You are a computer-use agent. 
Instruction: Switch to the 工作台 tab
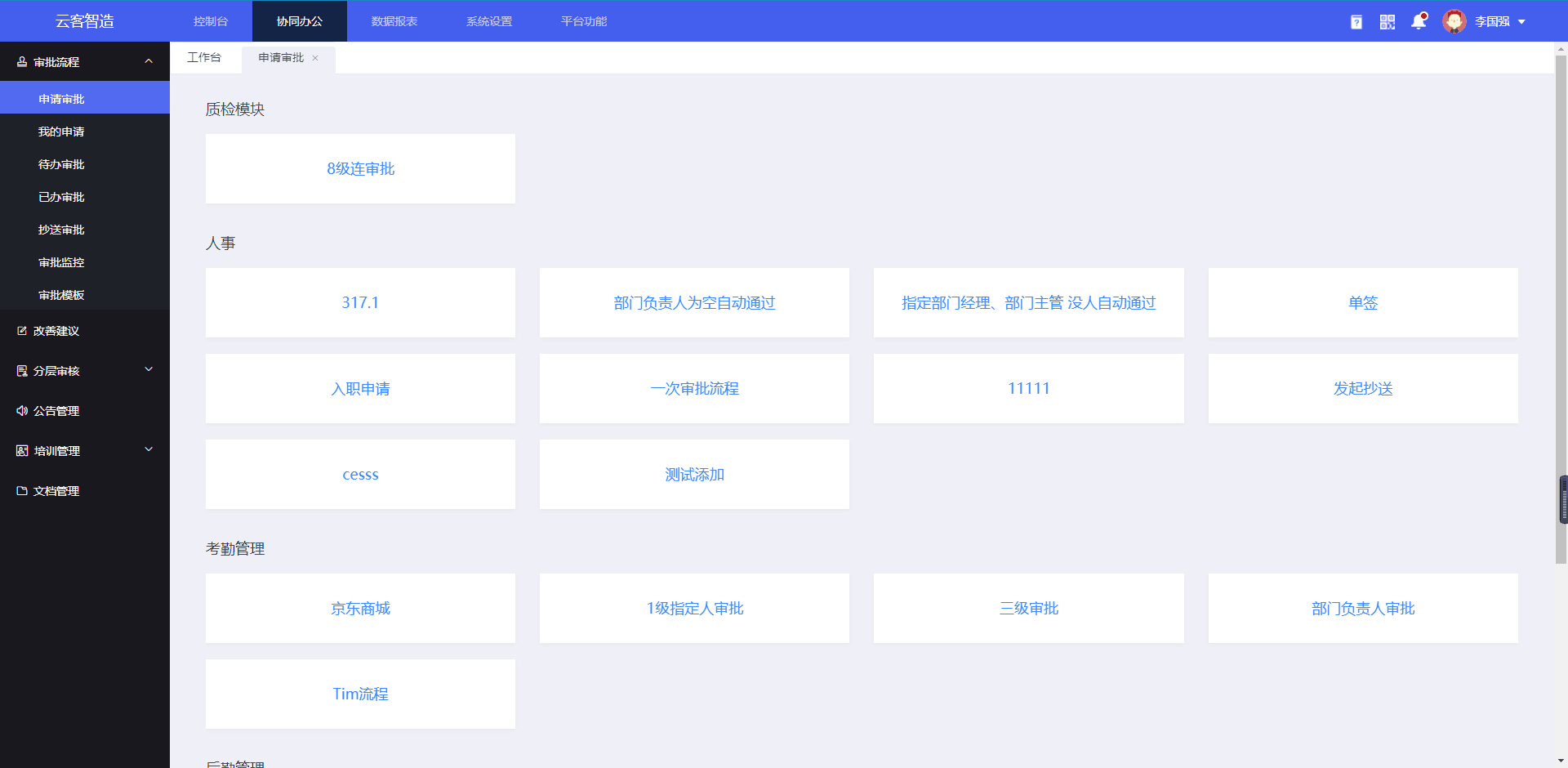[x=204, y=57]
